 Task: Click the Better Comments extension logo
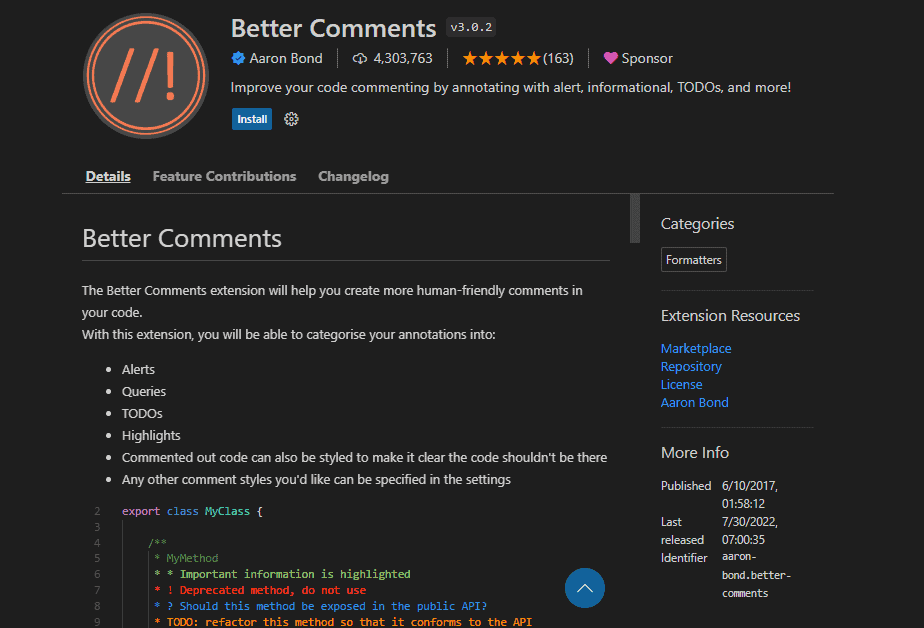(x=146, y=76)
